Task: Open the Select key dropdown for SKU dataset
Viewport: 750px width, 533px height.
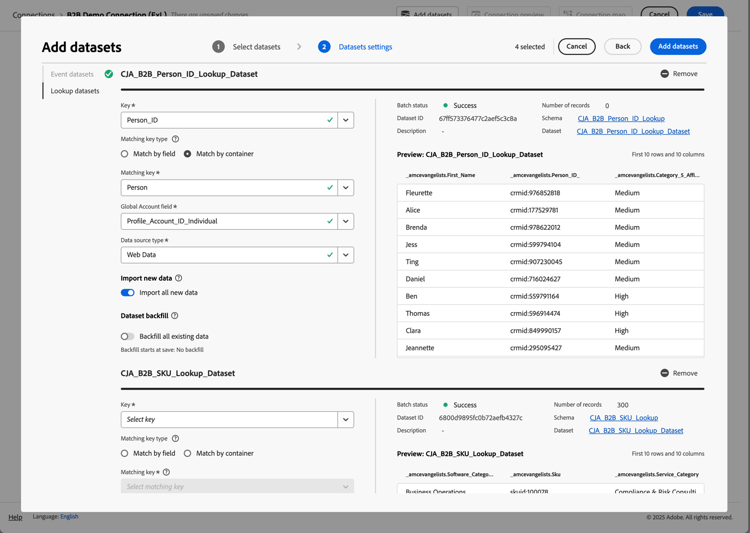Action: point(345,420)
